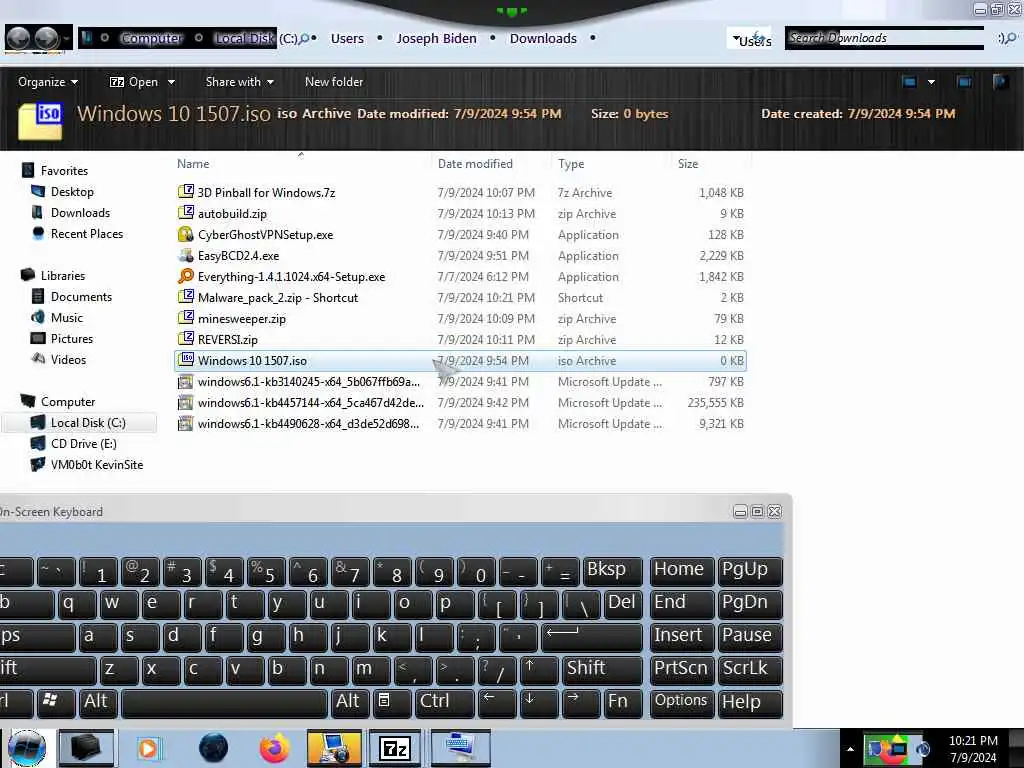Viewport: 1024px width, 768px height.
Task: Click the Home key on keyboard
Action: pyautogui.click(x=682, y=571)
